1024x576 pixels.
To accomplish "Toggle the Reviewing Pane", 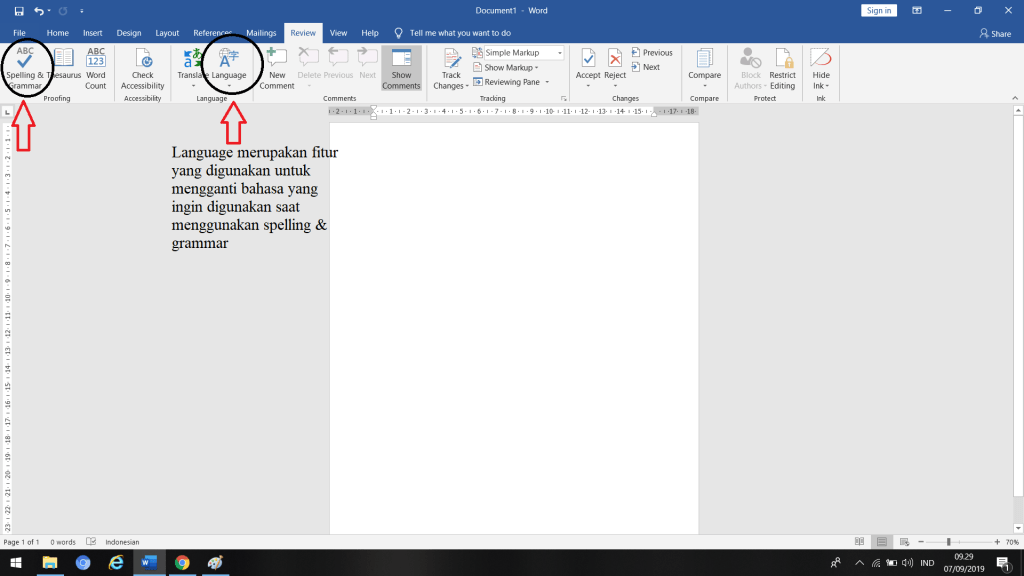I will [x=507, y=82].
